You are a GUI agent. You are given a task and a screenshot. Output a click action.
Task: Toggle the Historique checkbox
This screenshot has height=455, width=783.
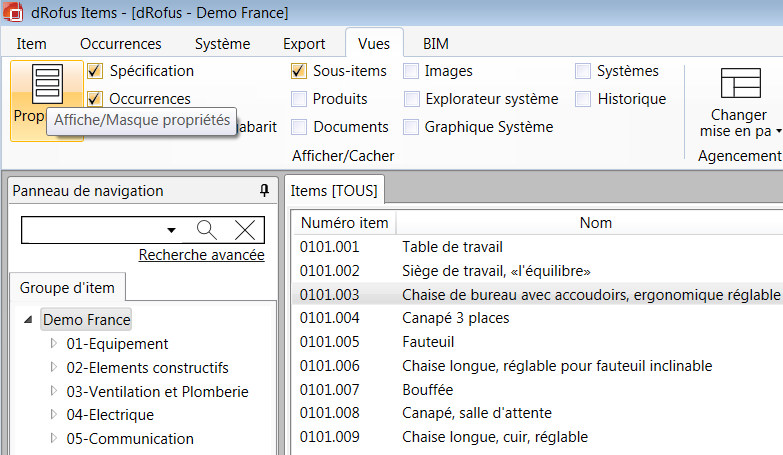click(583, 99)
